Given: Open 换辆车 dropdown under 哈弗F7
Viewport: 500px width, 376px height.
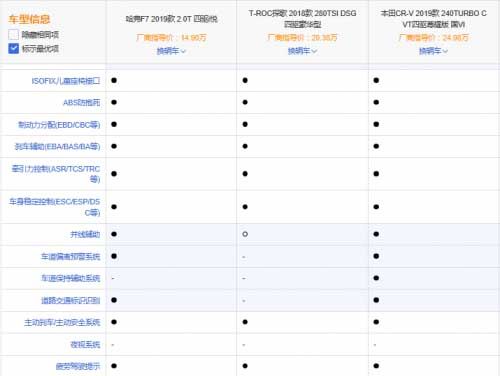Looking at the screenshot, I should coord(171,51).
